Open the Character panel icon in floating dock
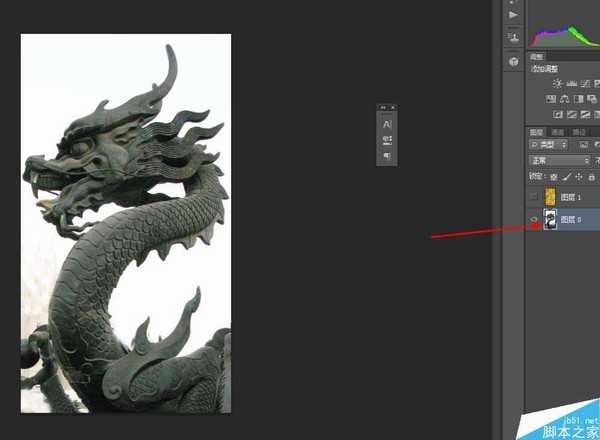The image size is (600, 440). pos(387,122)
